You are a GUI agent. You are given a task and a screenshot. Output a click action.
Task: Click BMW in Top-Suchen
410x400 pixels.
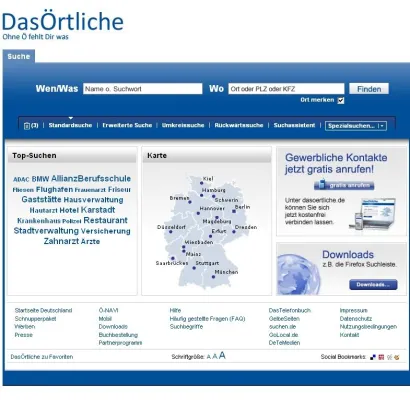tap(40, 179)
